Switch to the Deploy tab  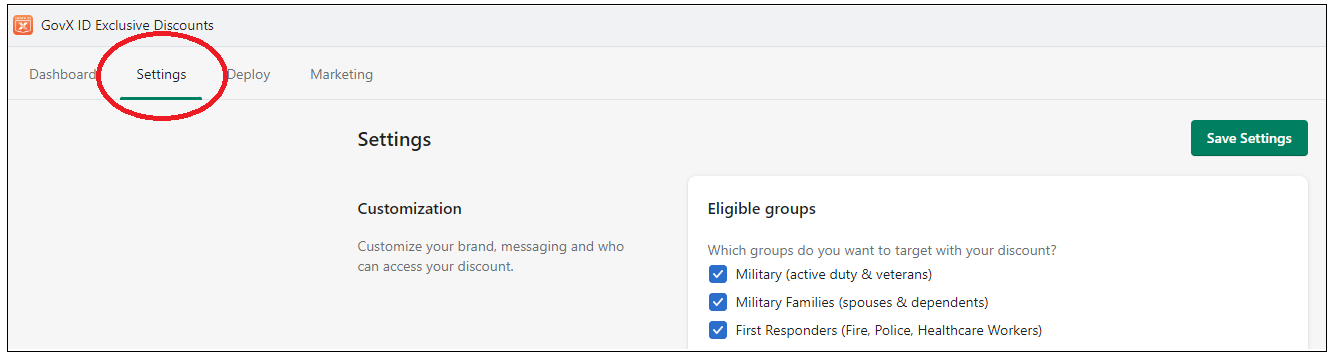pyautogui.click(x=248, y=74)
